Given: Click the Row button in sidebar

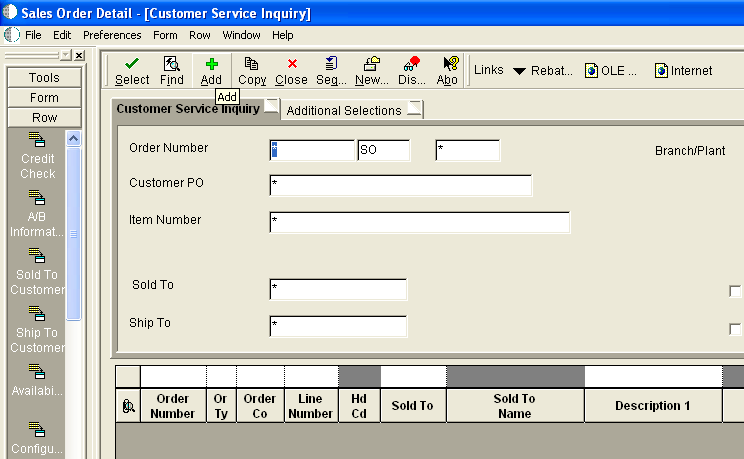Looking at the screenshot, I should point(44,117).
